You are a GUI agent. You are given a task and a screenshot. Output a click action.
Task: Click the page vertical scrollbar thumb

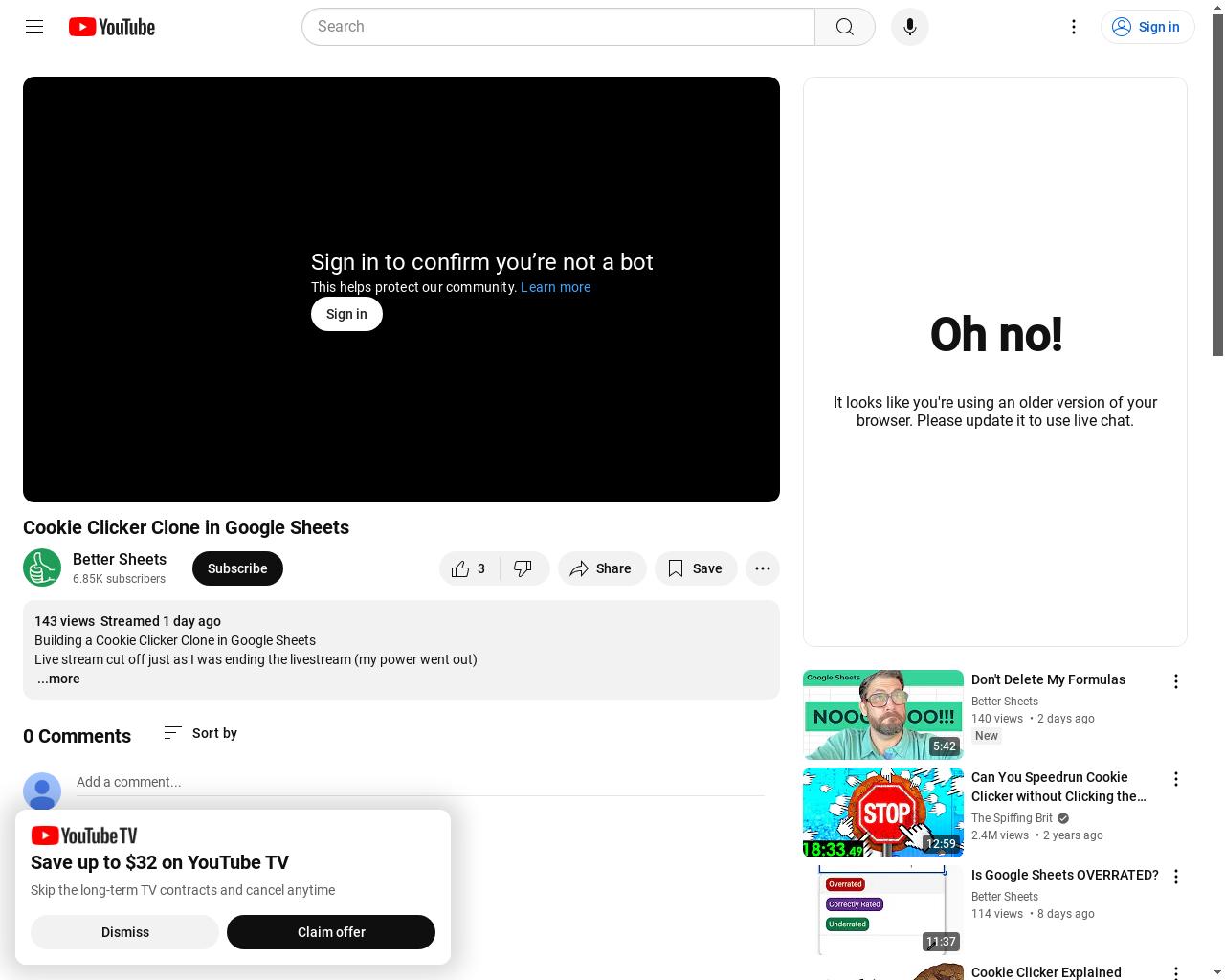pyautogui.click(x=1217, y=185)
